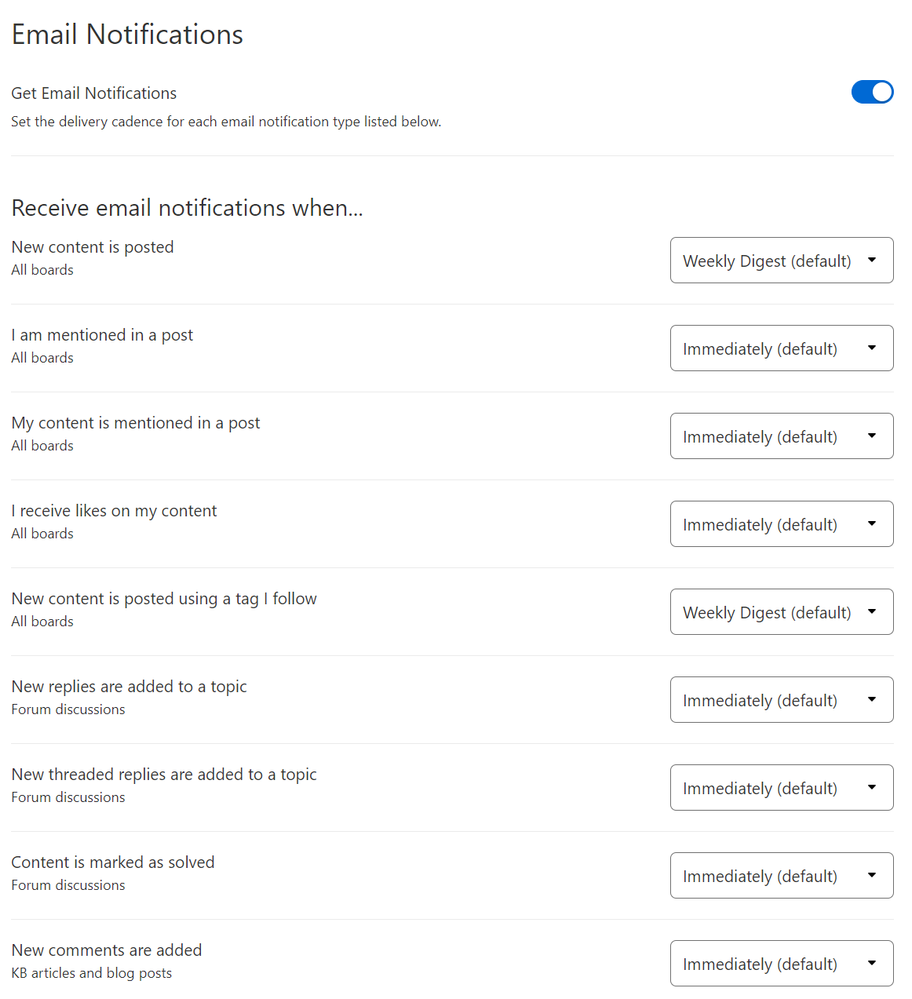Image resolution: width=912 pixels, height=999 pixels.
Task: Open dropdown for 'New replies are added to a topic'
Action: [x=781, y=701]
